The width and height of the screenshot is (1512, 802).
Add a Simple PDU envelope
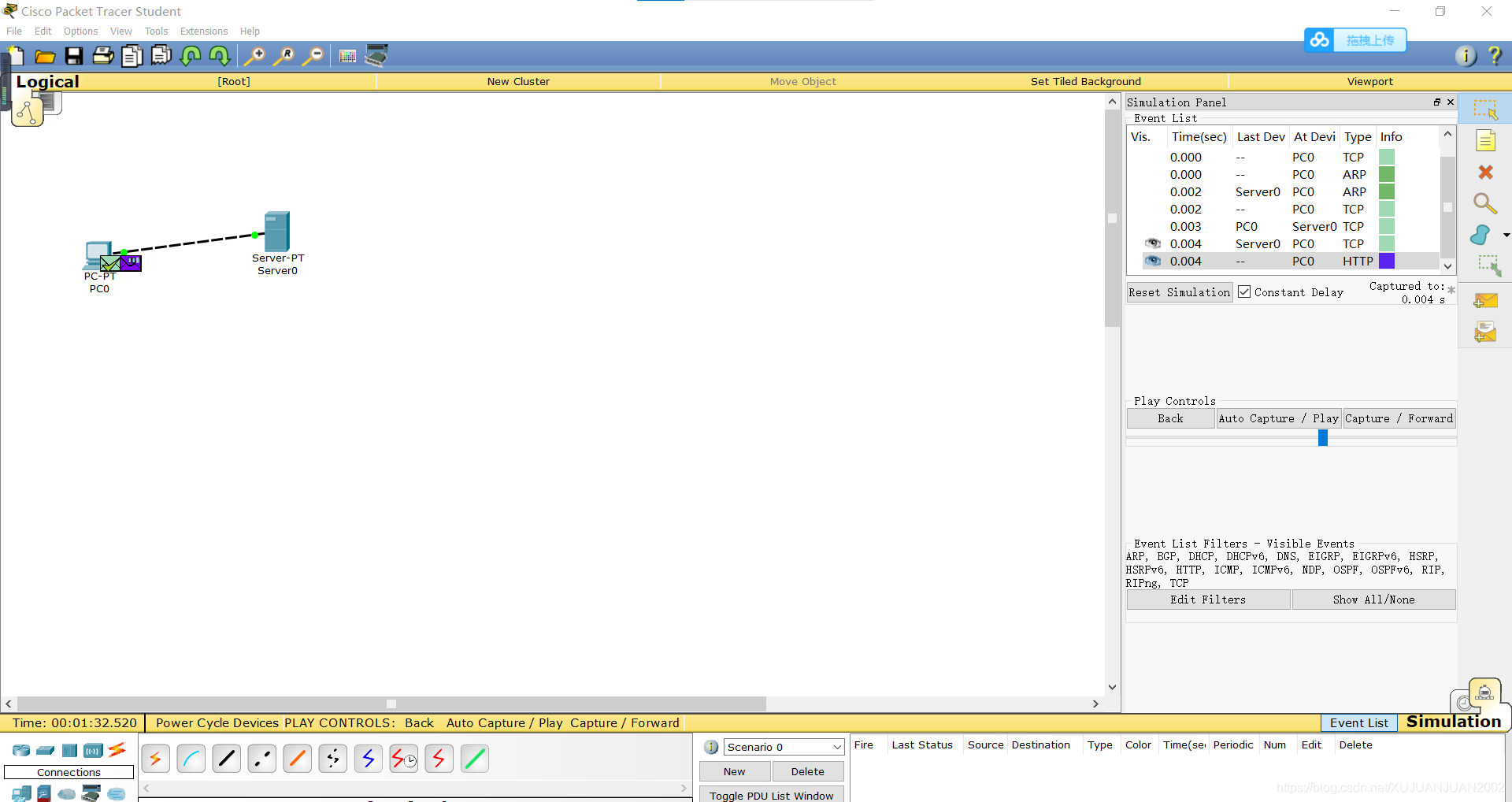1485,301
